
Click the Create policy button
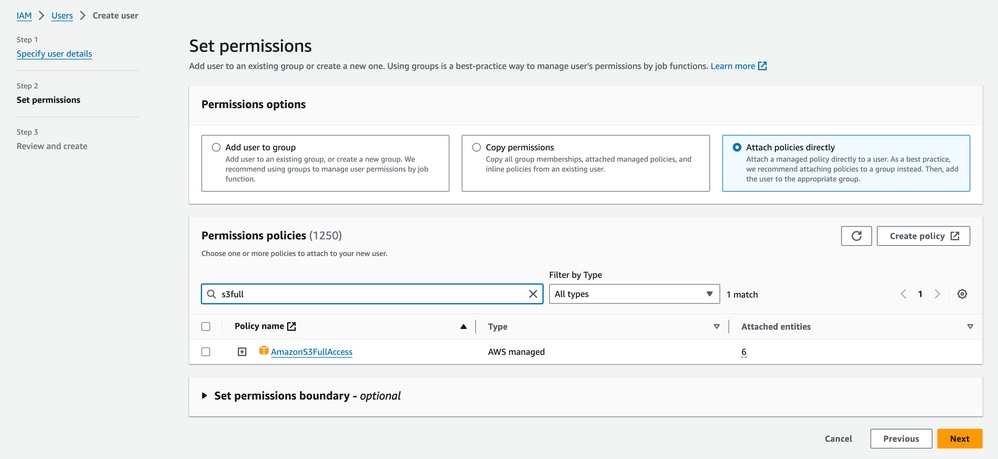(x=924, y=236)
